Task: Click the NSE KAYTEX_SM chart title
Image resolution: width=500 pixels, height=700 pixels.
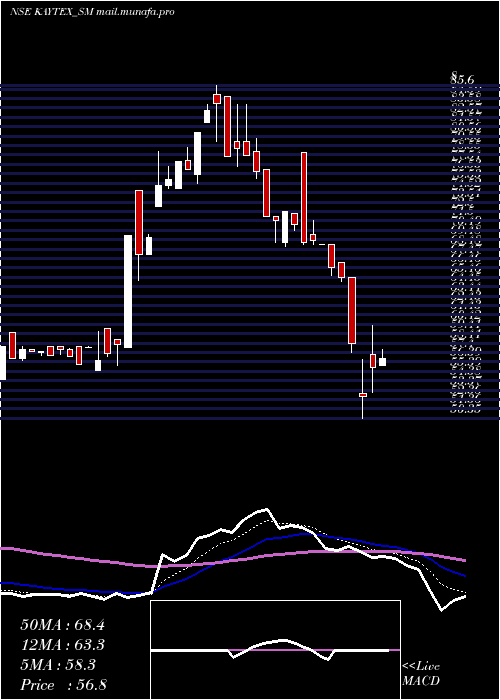Action: click(x=92, y=12)
